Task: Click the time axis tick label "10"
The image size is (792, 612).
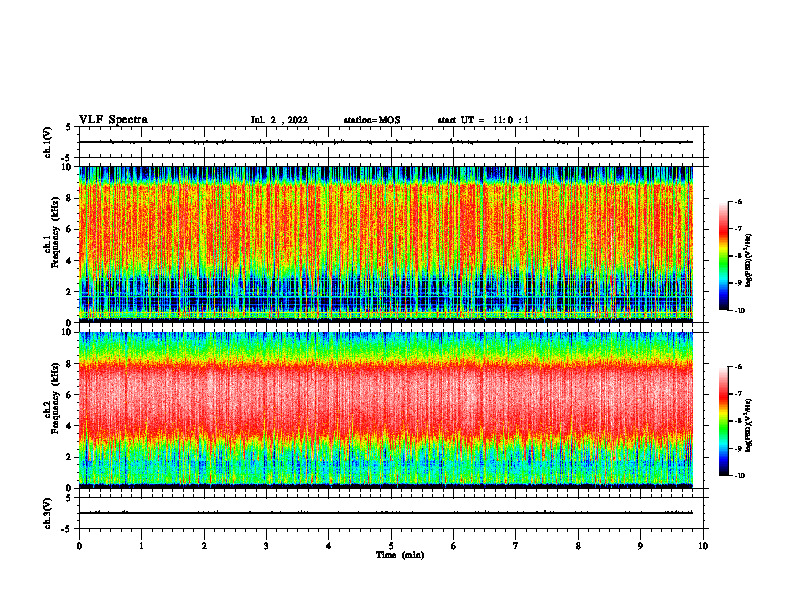Action: tap(703, 546)
